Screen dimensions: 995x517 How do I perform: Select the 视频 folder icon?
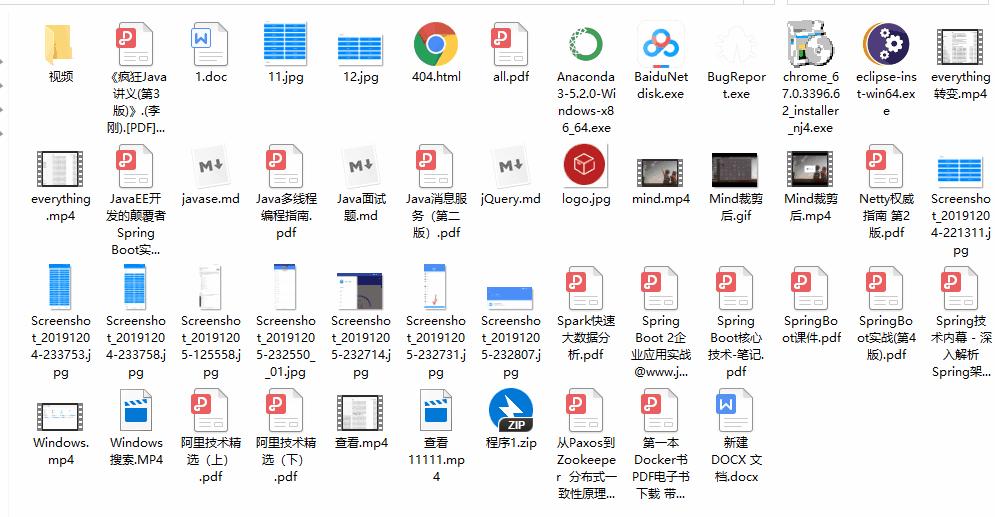click(x=59, y=44)
